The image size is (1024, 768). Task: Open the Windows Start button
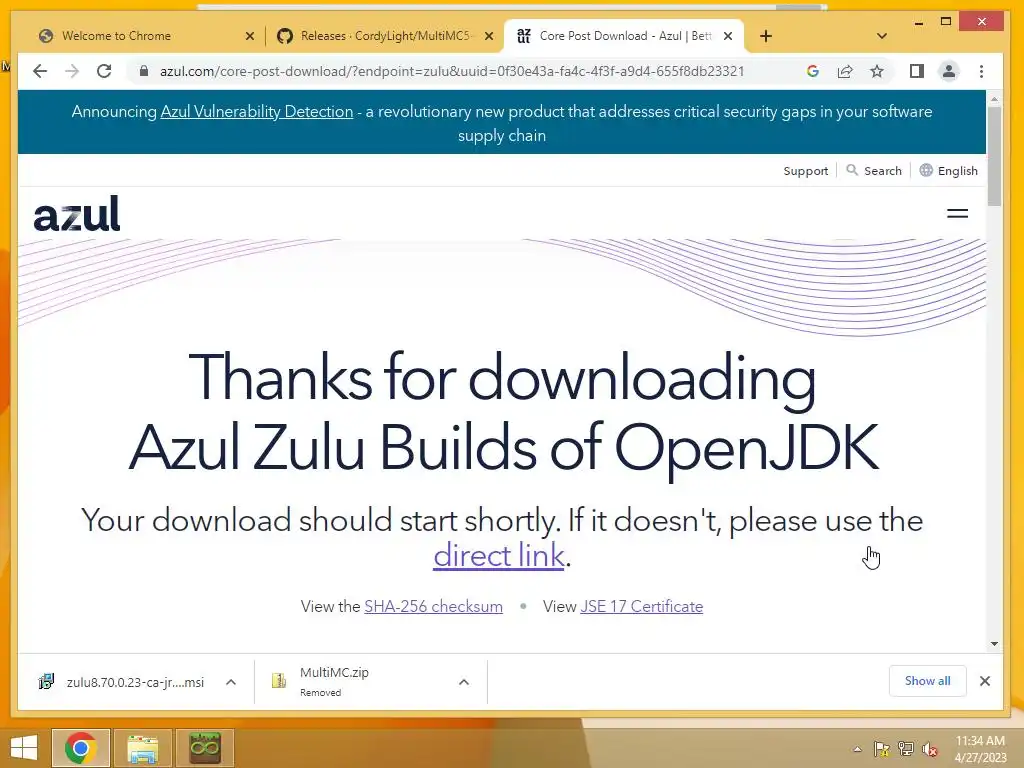coord(24,748)
